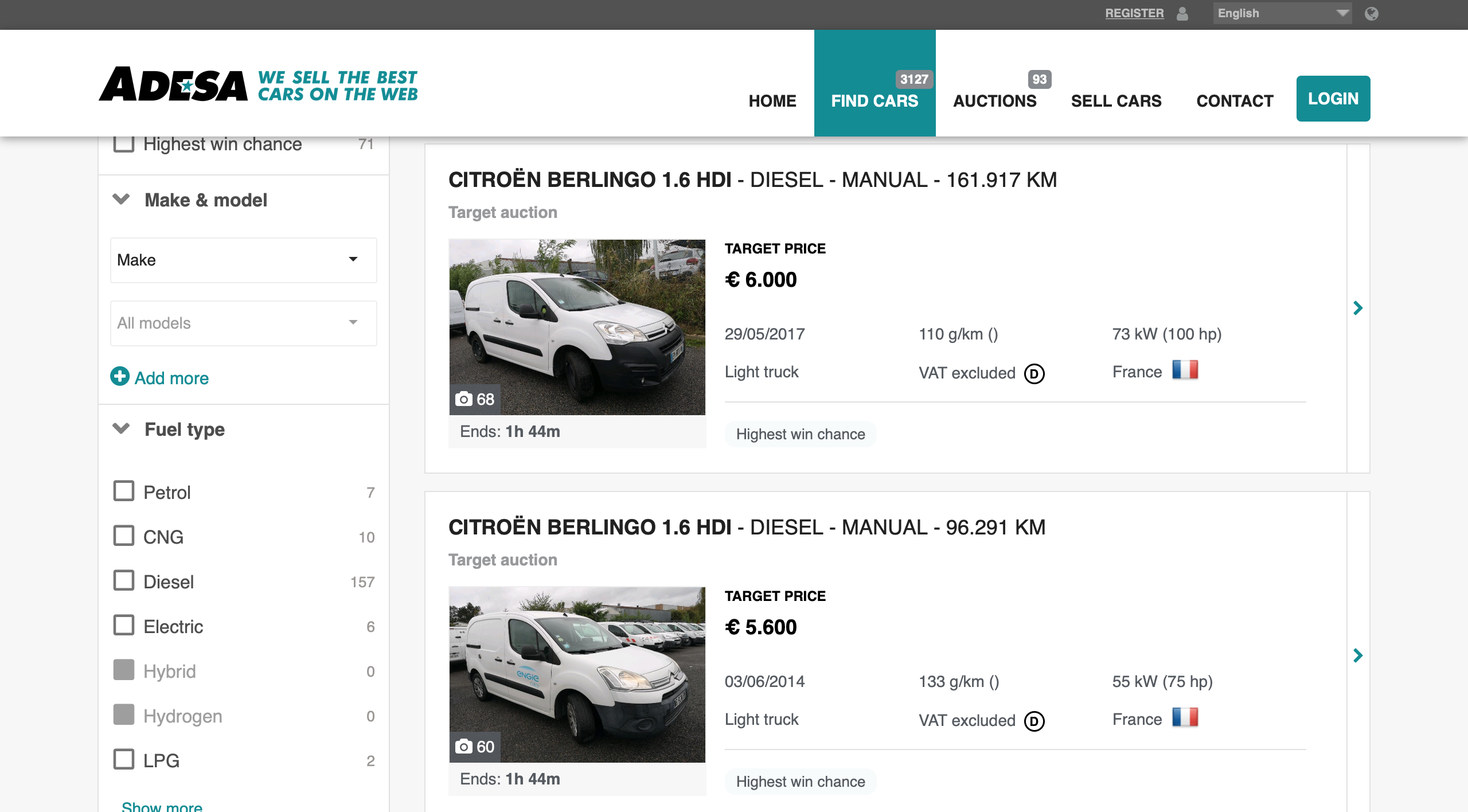
Task: Click the Diesel count 157
Action: click(x=362, y=582)
